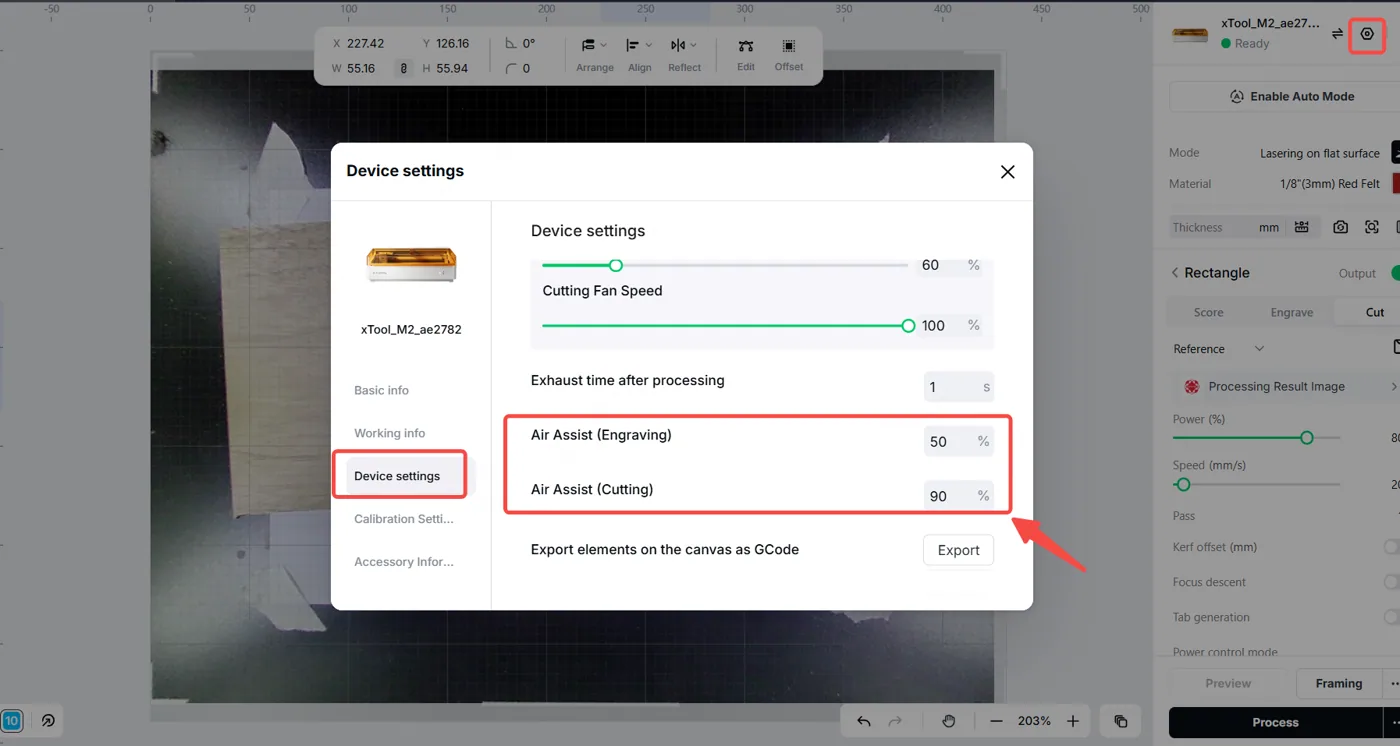Go back from Rectangle panel chevron
The image size is (1400, 746).
click(1175, 273)
